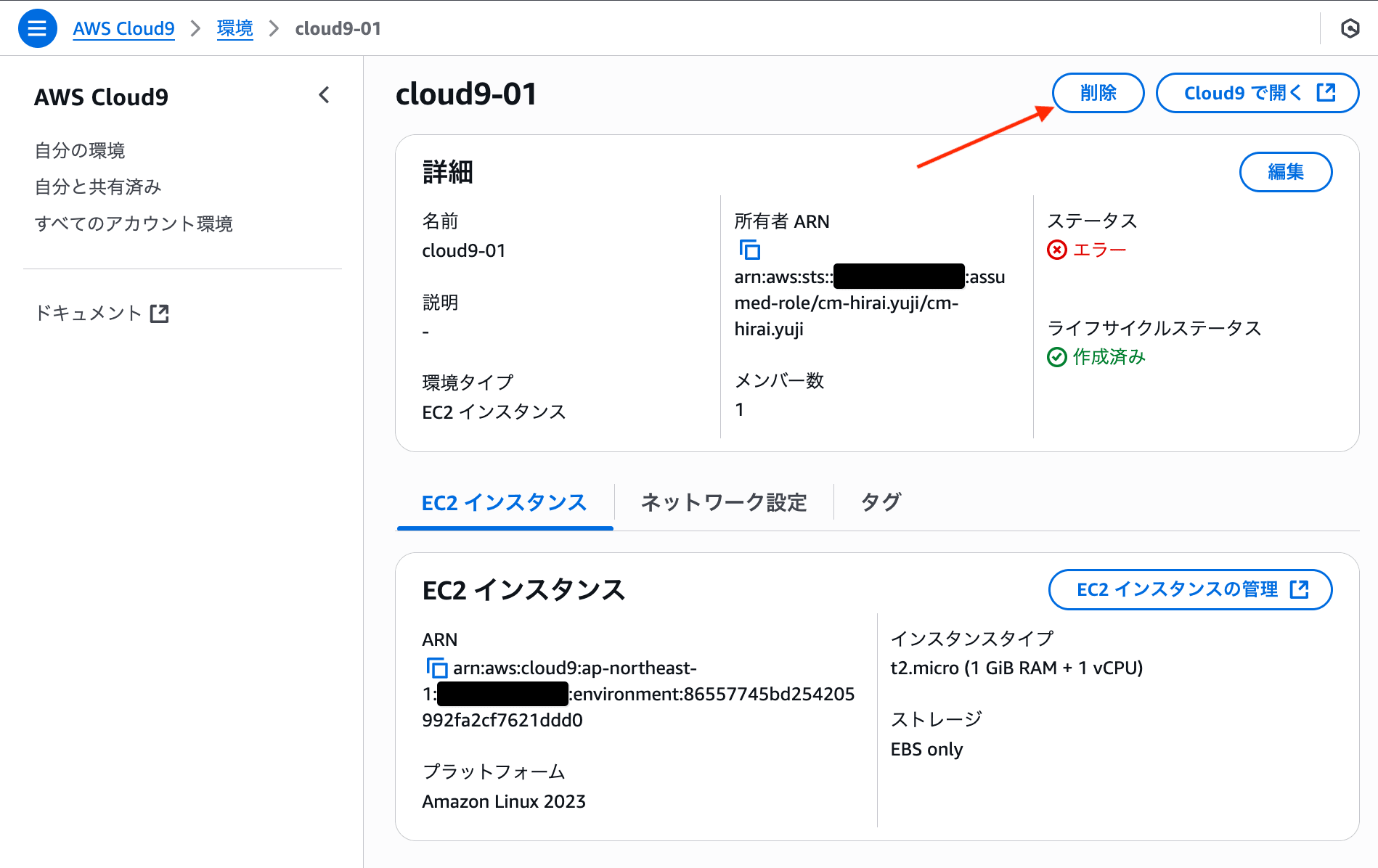Image resolution: width=1378 pixels, height=868 pixels.
Task: Click the external link icon in Cloud9 で開く
Action: coord(1326,92)
